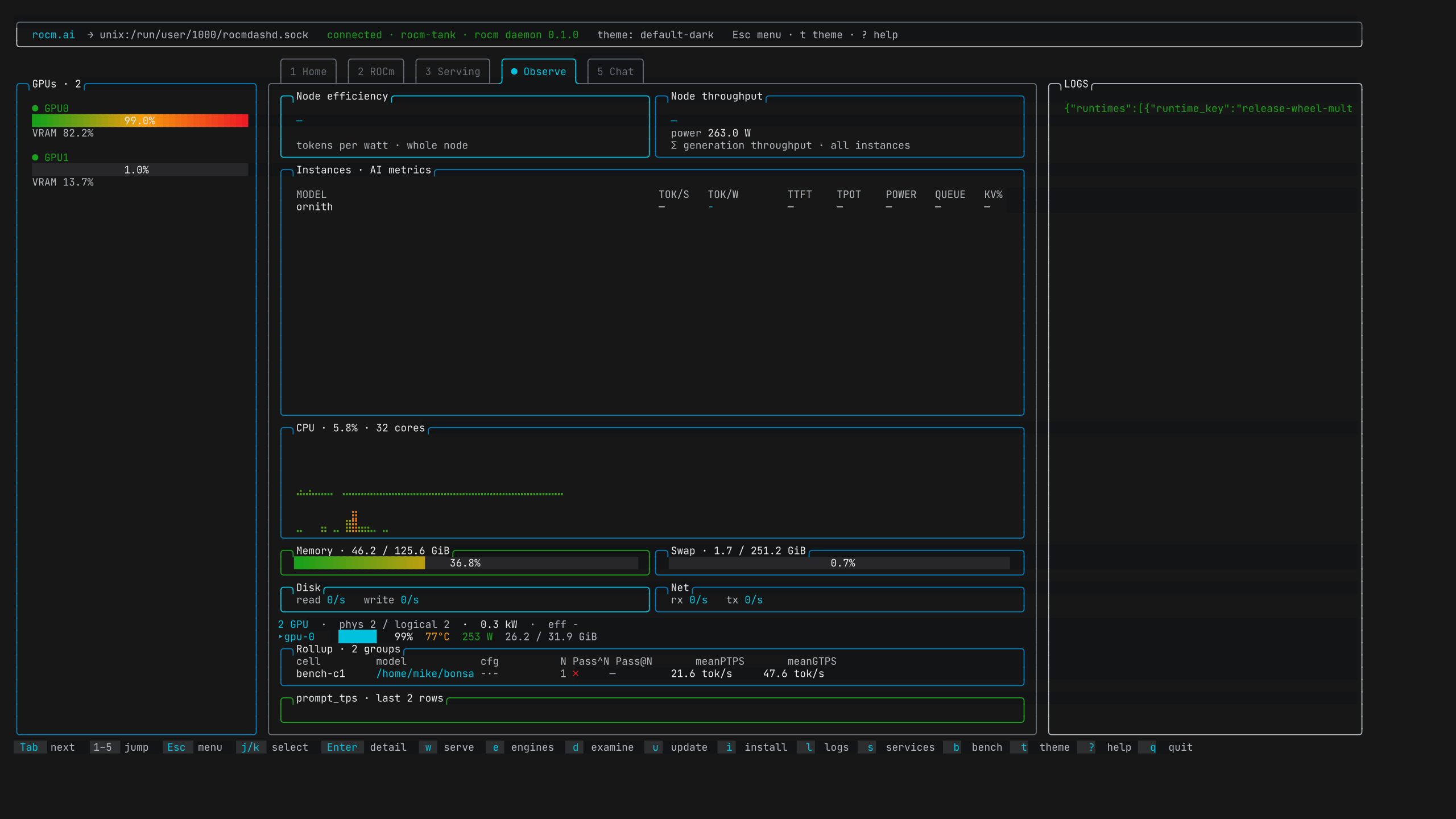Switch to the 1 Home tab

(x=308, y=72)
